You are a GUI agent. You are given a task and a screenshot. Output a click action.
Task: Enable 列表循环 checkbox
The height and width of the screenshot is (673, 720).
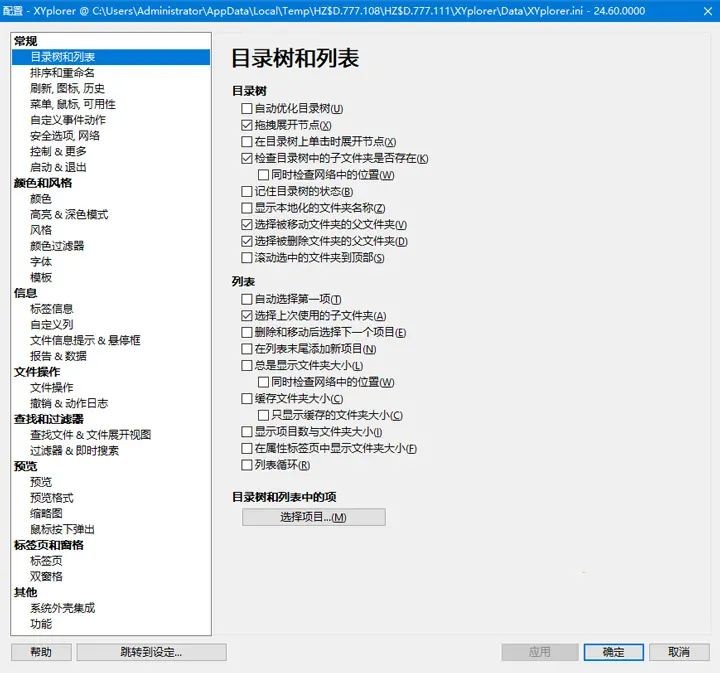pos(247,465)
